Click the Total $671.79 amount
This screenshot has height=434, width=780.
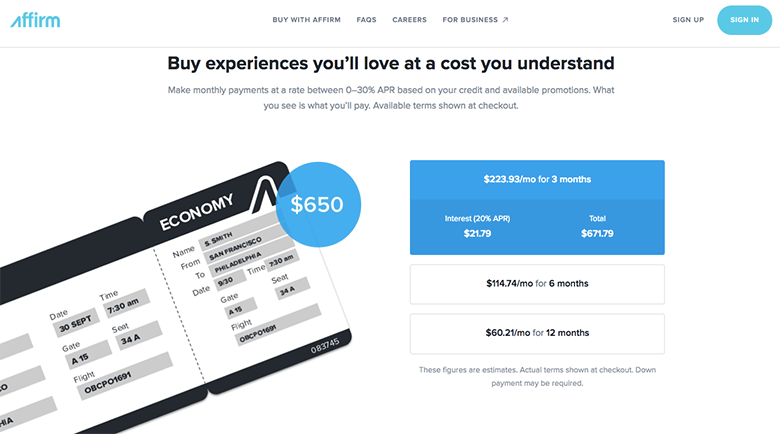597,226
